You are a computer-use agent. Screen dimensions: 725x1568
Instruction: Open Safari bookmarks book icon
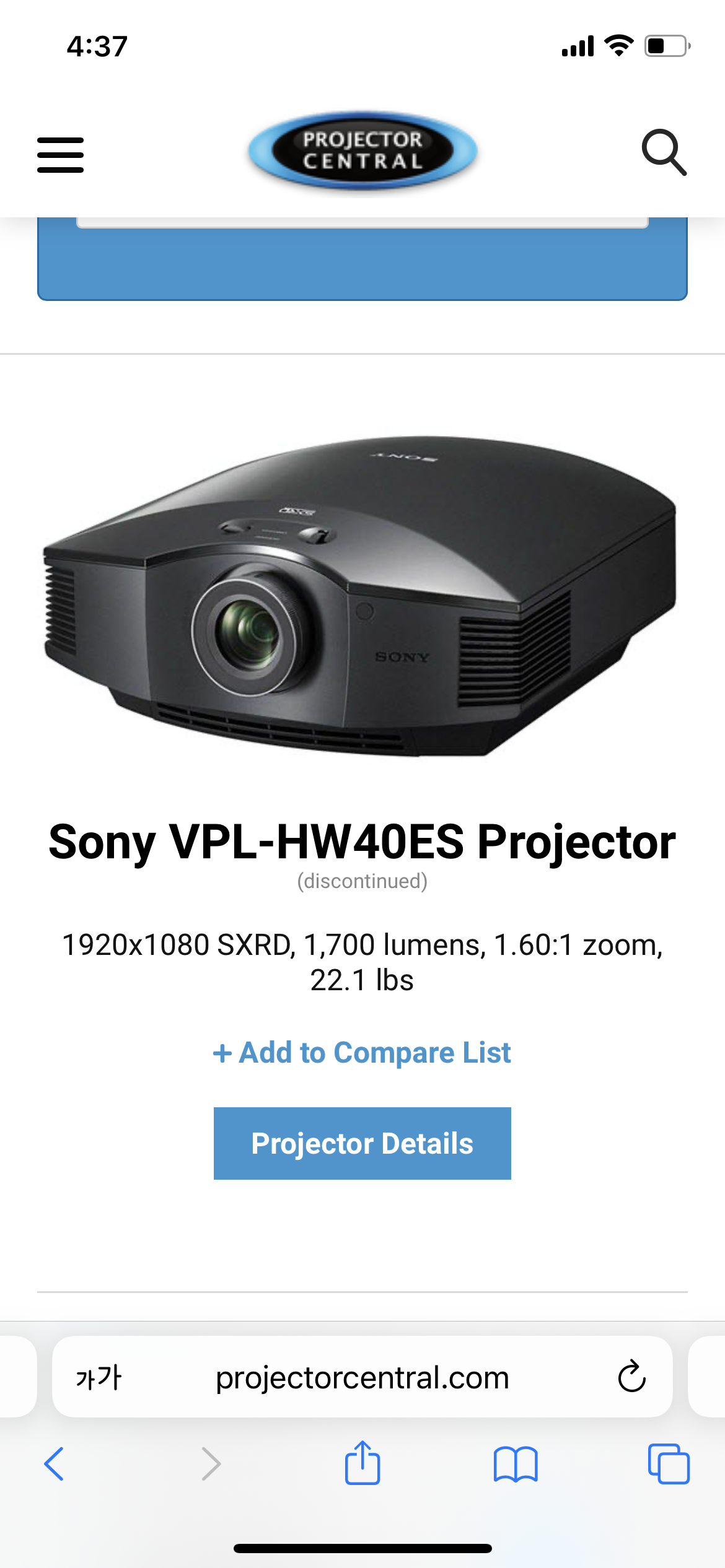(516, 1464)
